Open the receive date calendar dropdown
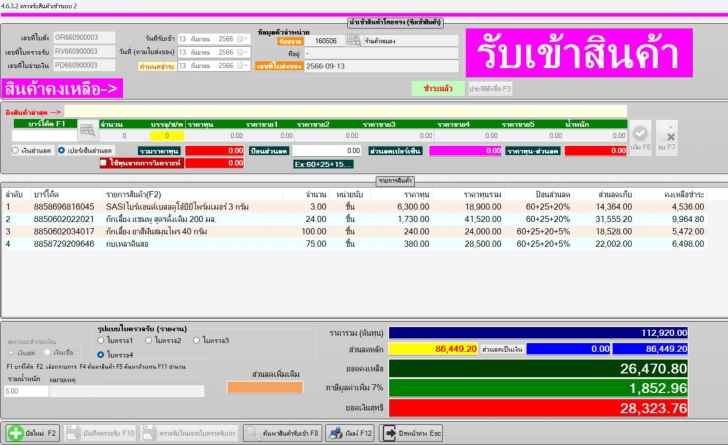This screenshot has width=728, height=445. pyautogui.click(x=242, y=39)
